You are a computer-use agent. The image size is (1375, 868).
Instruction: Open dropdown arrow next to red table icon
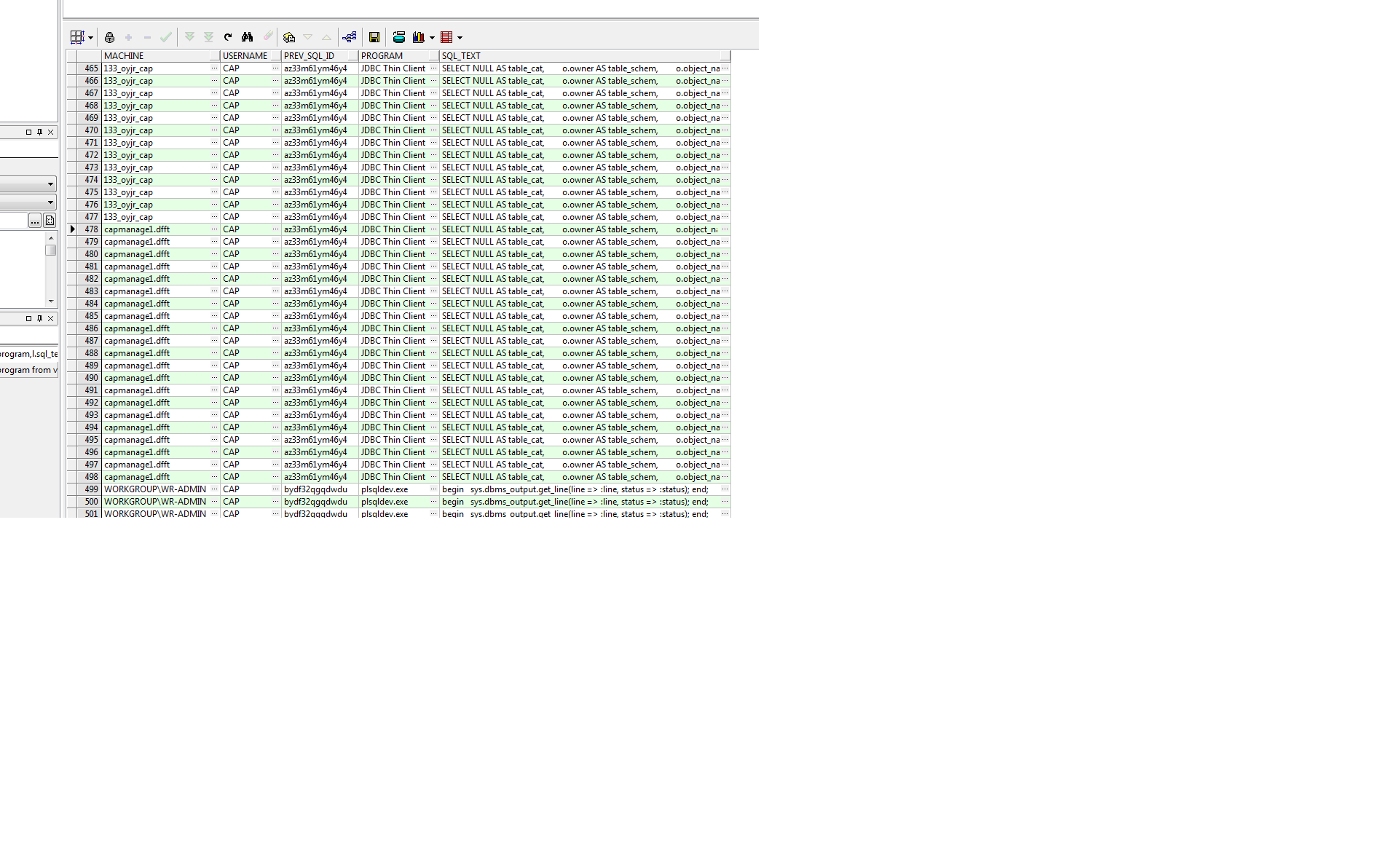click(460, 38)
